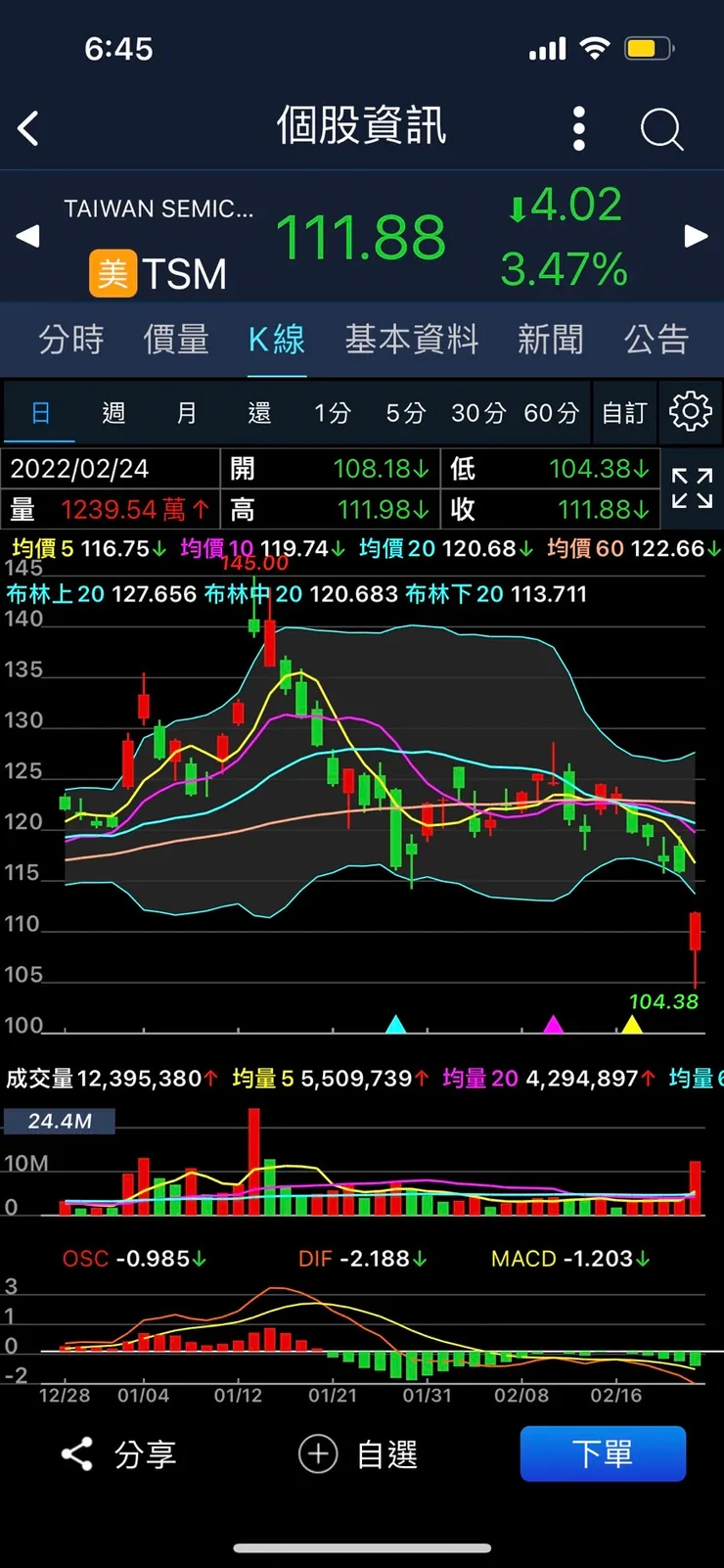The height and width of the screenshot is (1568, 724).
Task: Select the 還 adjusted-price option
Action: (x=259, y=413)
